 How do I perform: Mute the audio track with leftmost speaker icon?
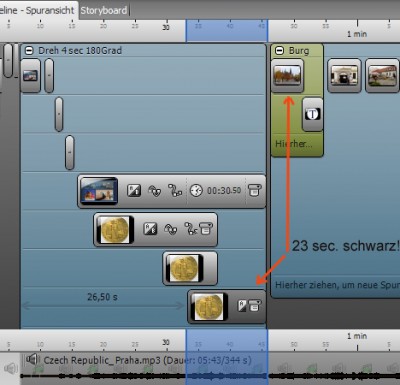click(11, 368)
